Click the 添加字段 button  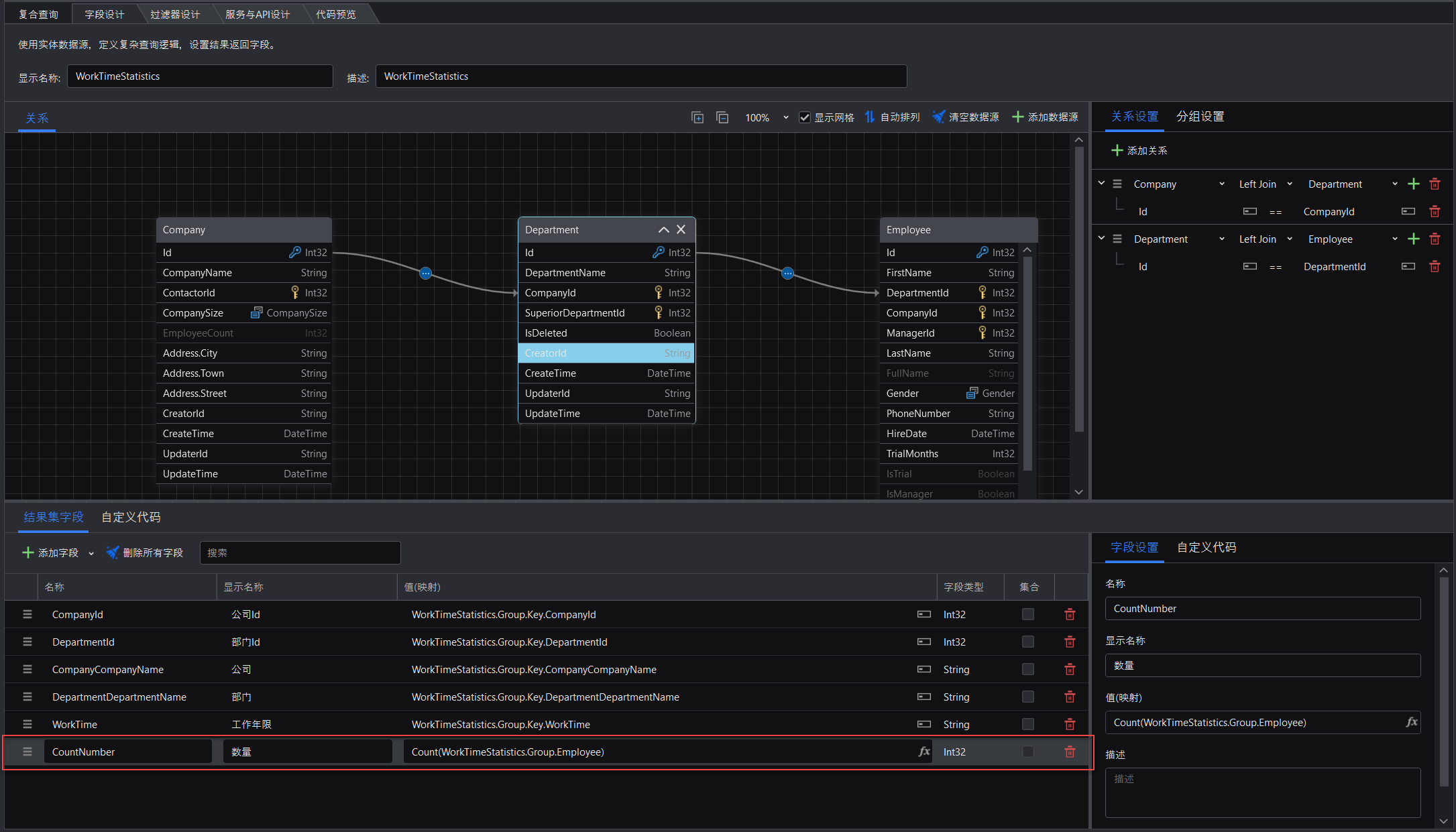pos(51,552)
